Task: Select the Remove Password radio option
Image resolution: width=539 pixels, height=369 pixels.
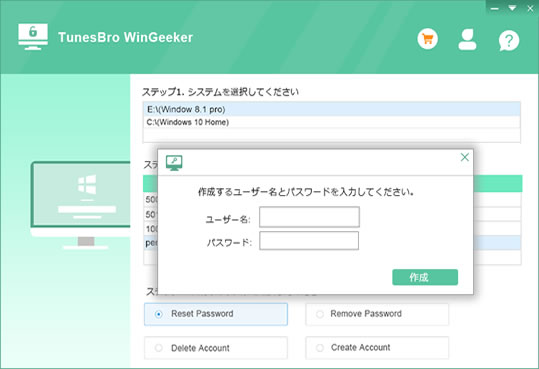Action: [x=377, y=314]
